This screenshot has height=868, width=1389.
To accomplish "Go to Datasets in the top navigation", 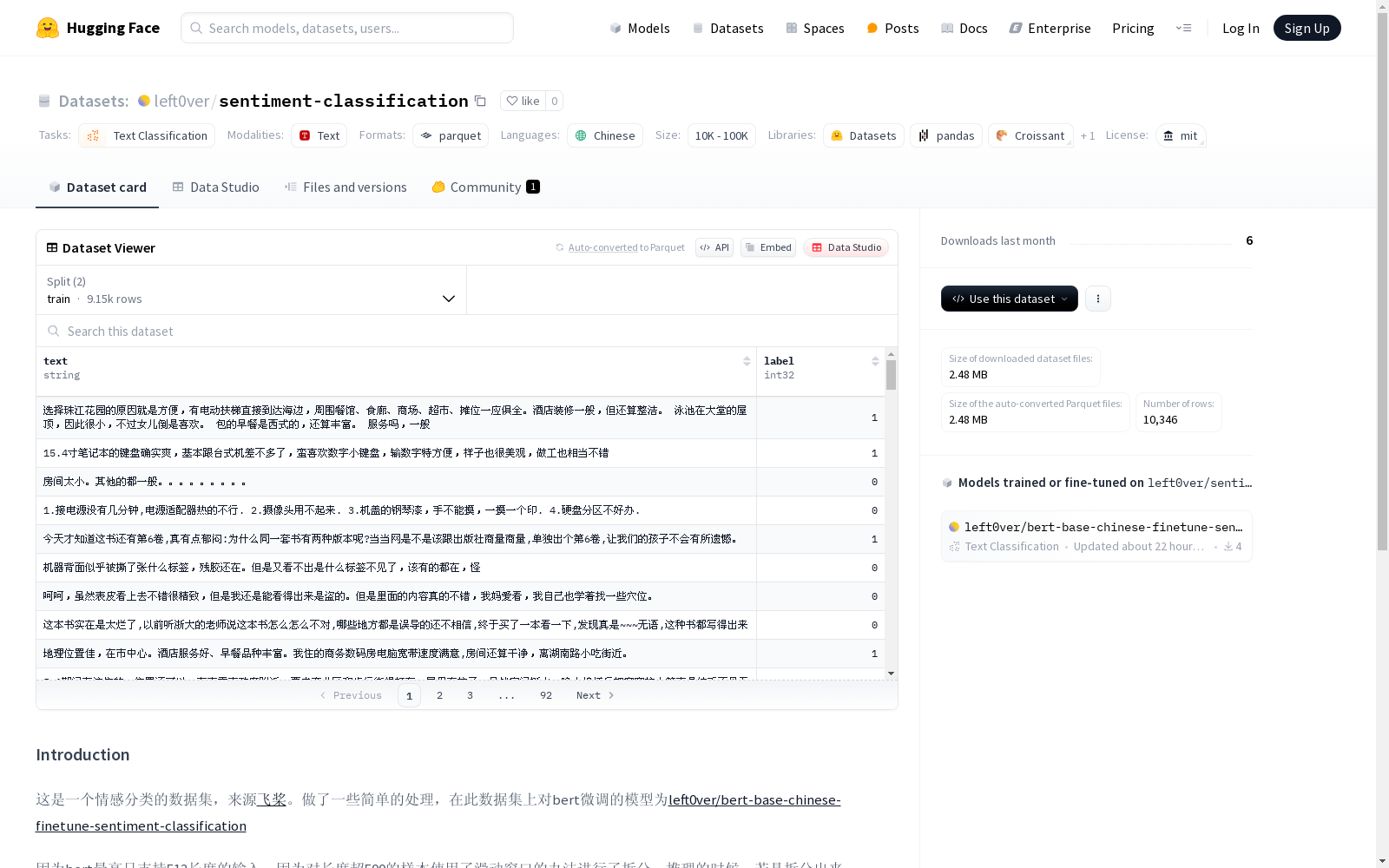I will [x=727, y=28].
